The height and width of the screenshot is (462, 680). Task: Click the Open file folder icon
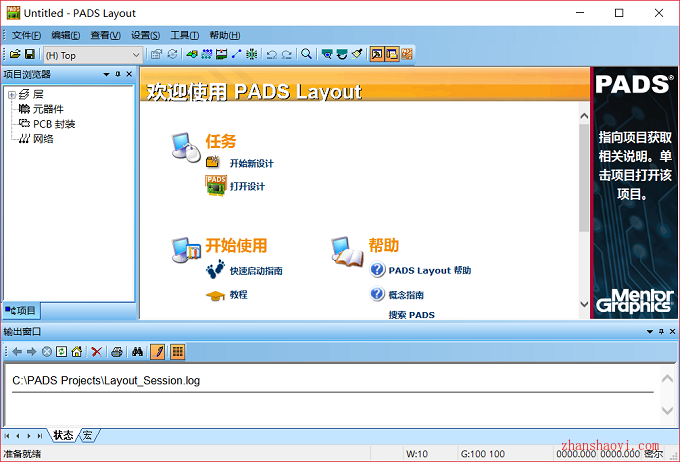[x=15, y=54]
